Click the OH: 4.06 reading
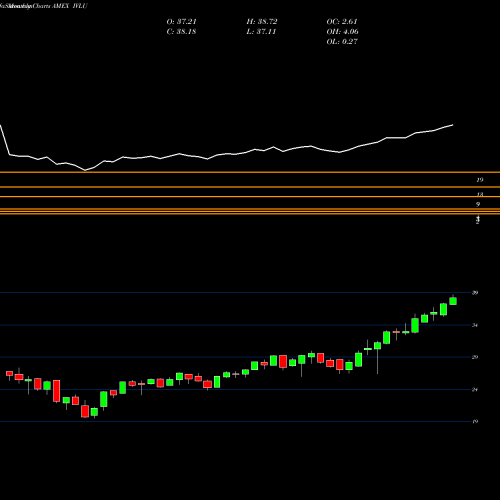 tap(343, 32)
